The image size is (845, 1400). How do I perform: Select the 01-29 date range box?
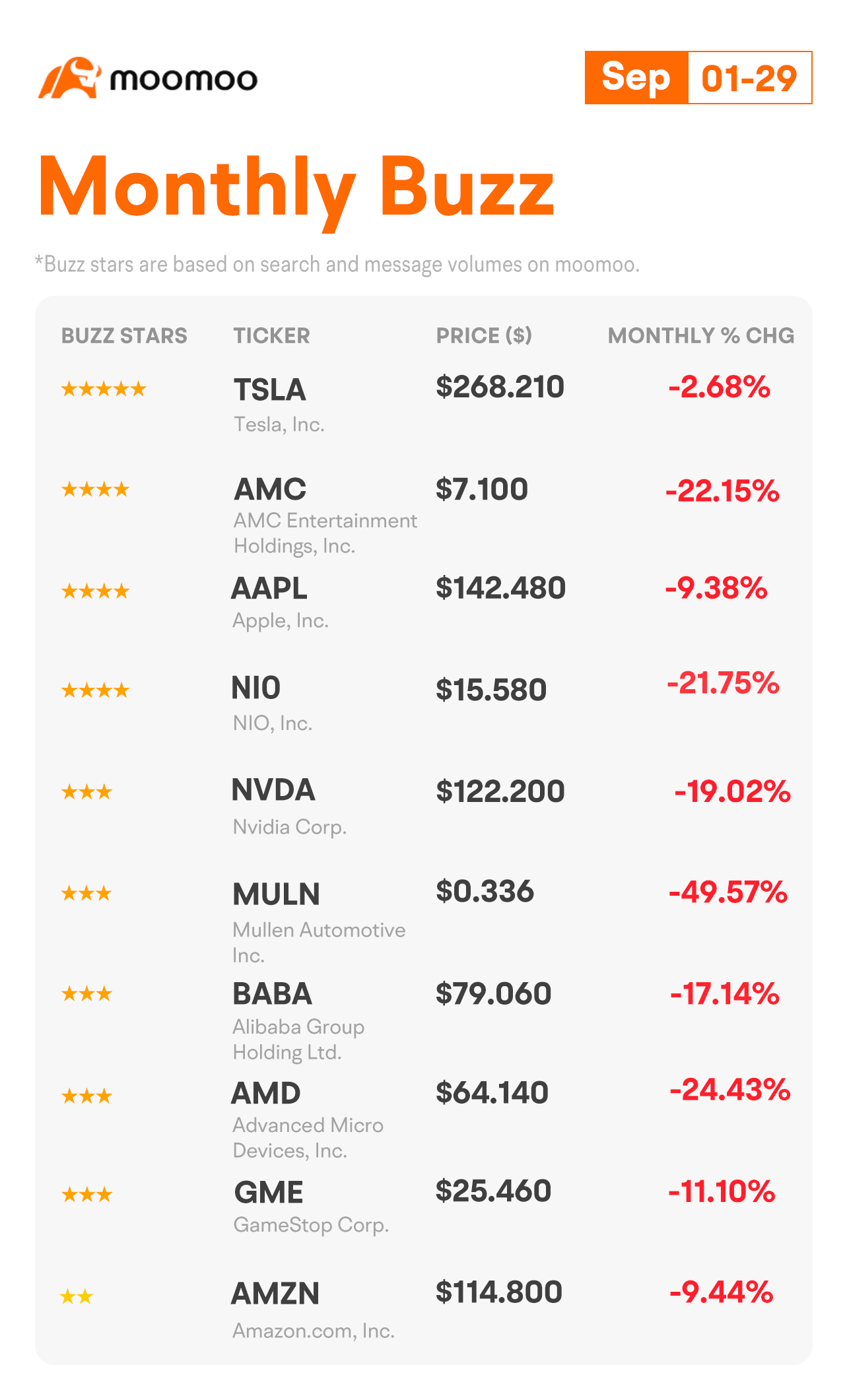(x=750, y=77)
